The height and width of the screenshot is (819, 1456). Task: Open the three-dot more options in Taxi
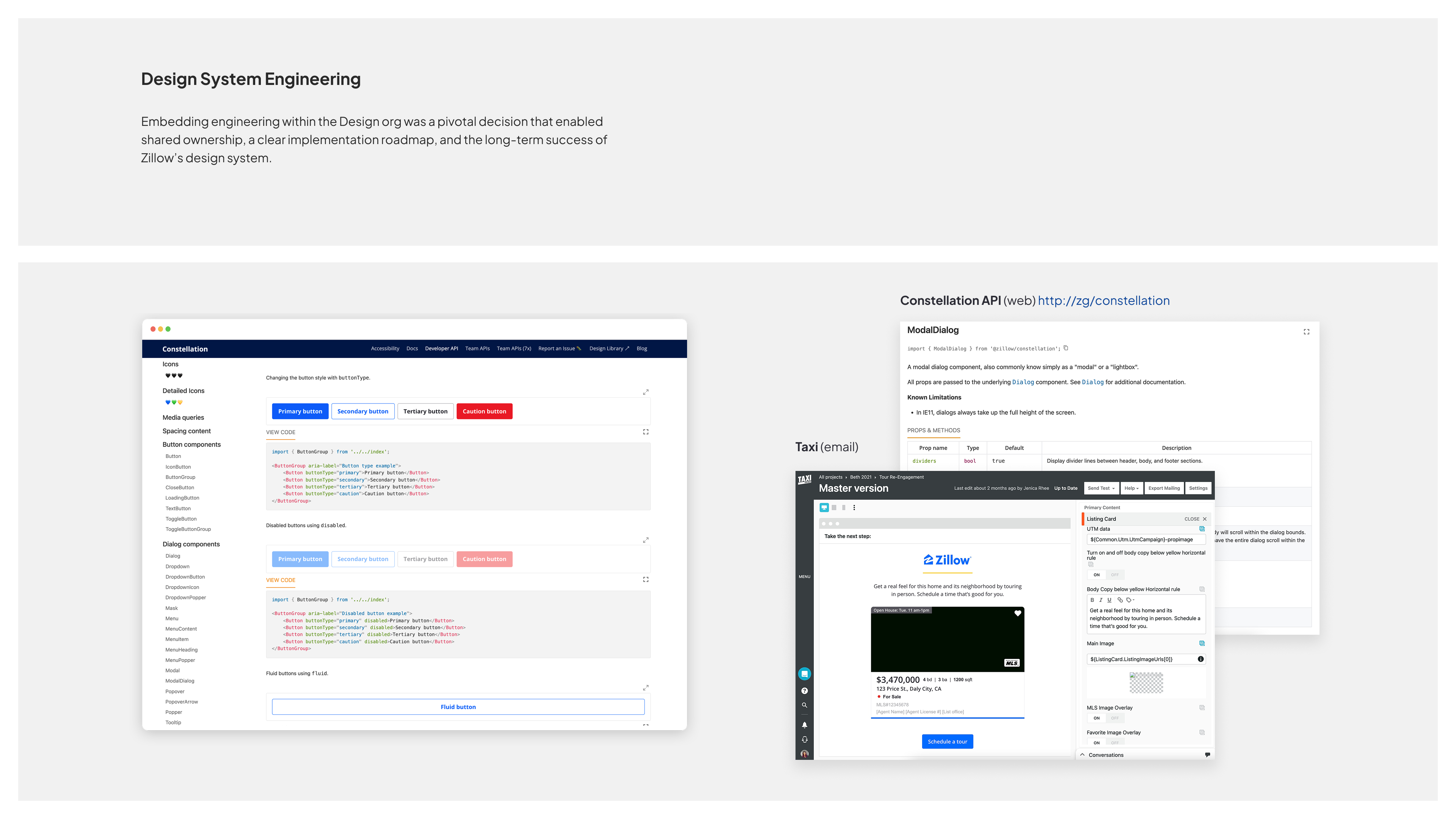point(854,508)
